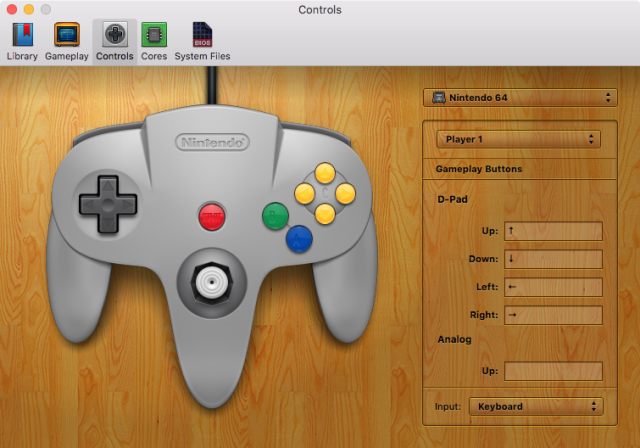Click the yellow C-Left button

pyautogui.click(x=304, y=193)
